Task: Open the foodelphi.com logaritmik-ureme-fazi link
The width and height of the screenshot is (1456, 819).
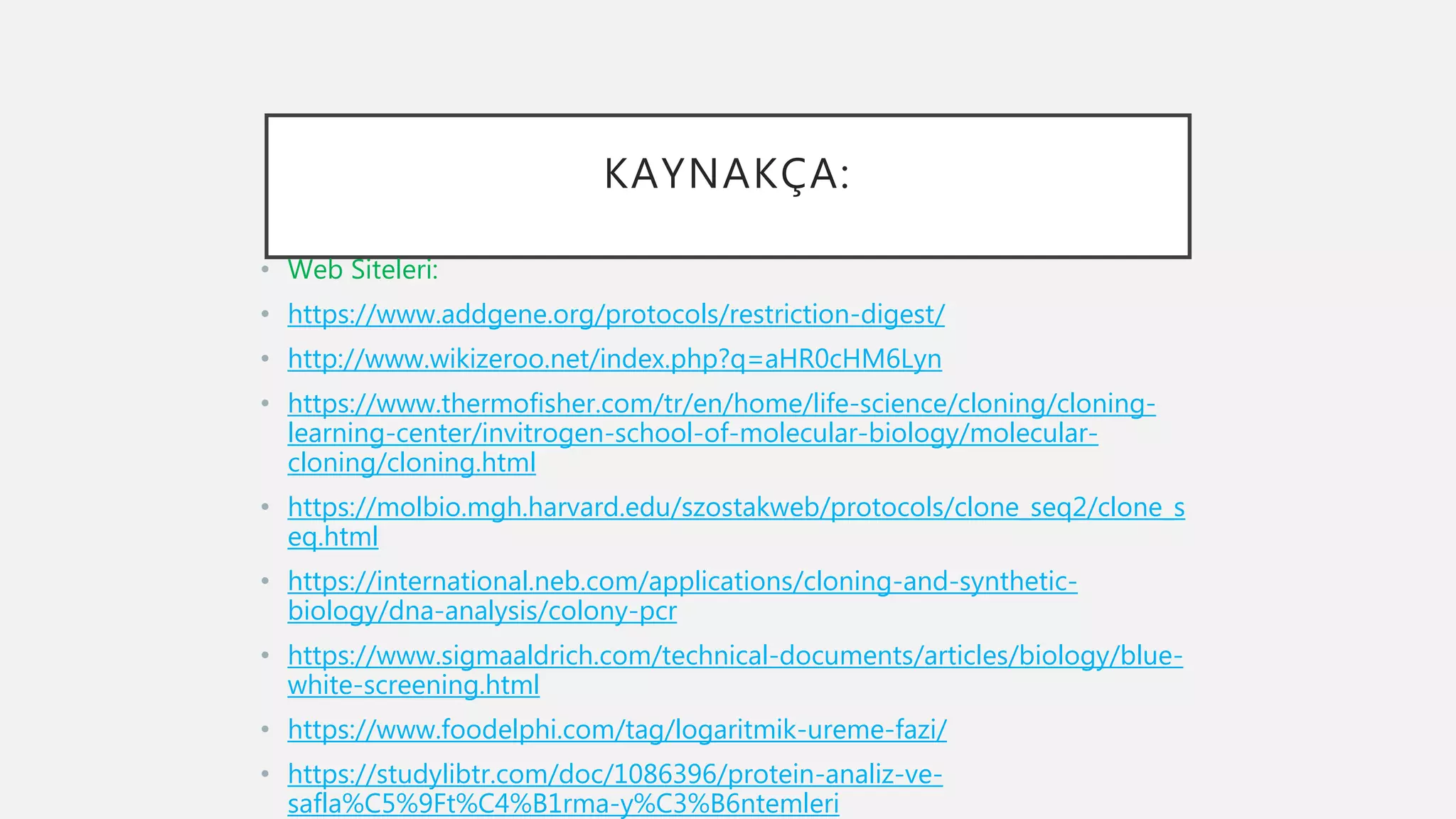Action: [616, 729]
